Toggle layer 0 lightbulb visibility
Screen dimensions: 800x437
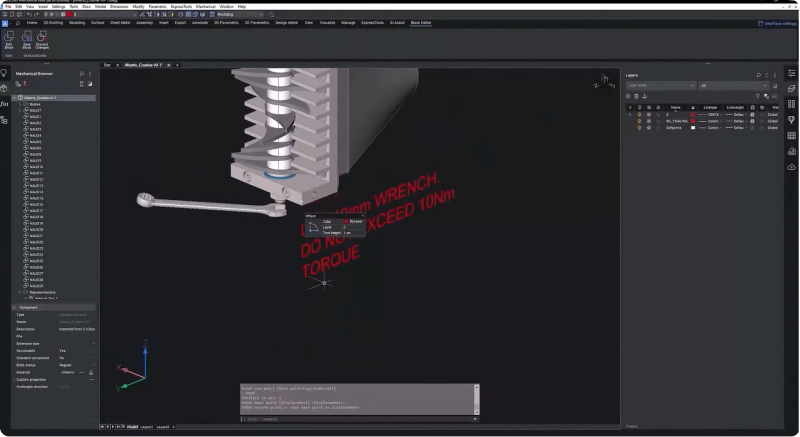639,115
